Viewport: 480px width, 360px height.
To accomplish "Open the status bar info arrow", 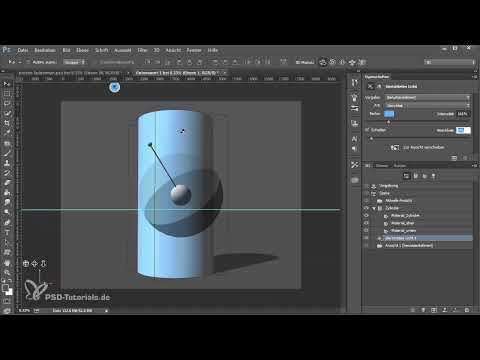I will pyautogui.click(x=107, y=311).
